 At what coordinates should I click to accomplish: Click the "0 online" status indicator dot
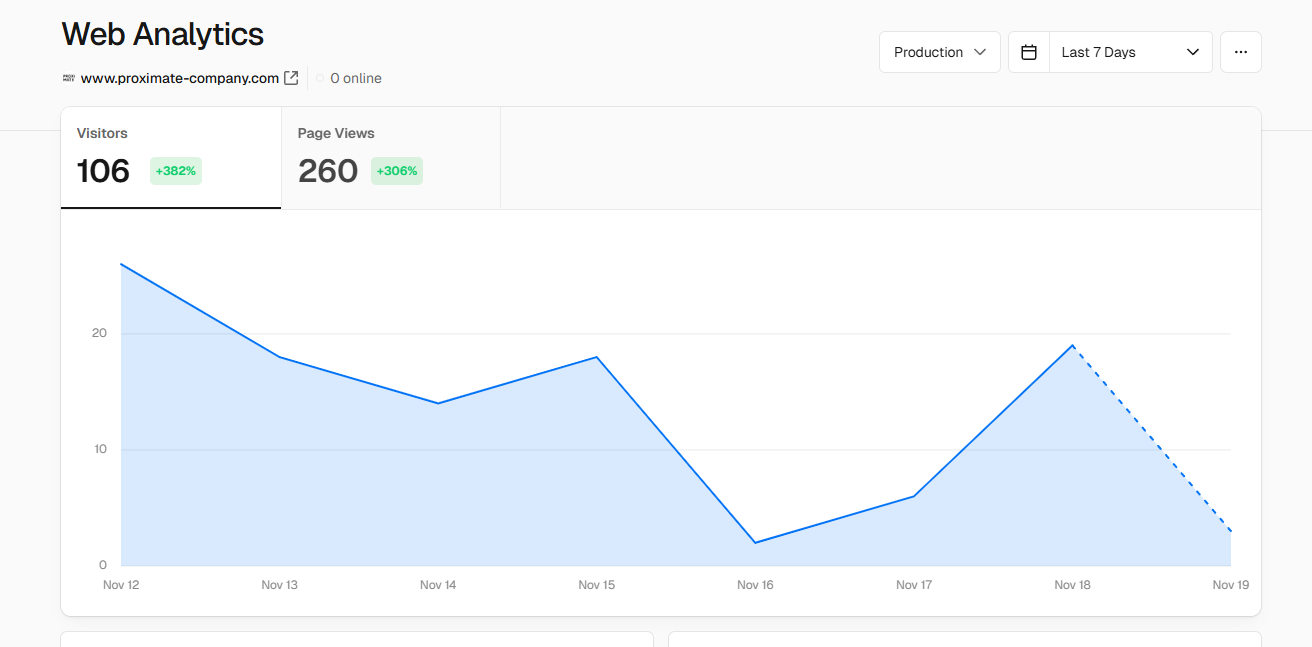coord(318,78)
